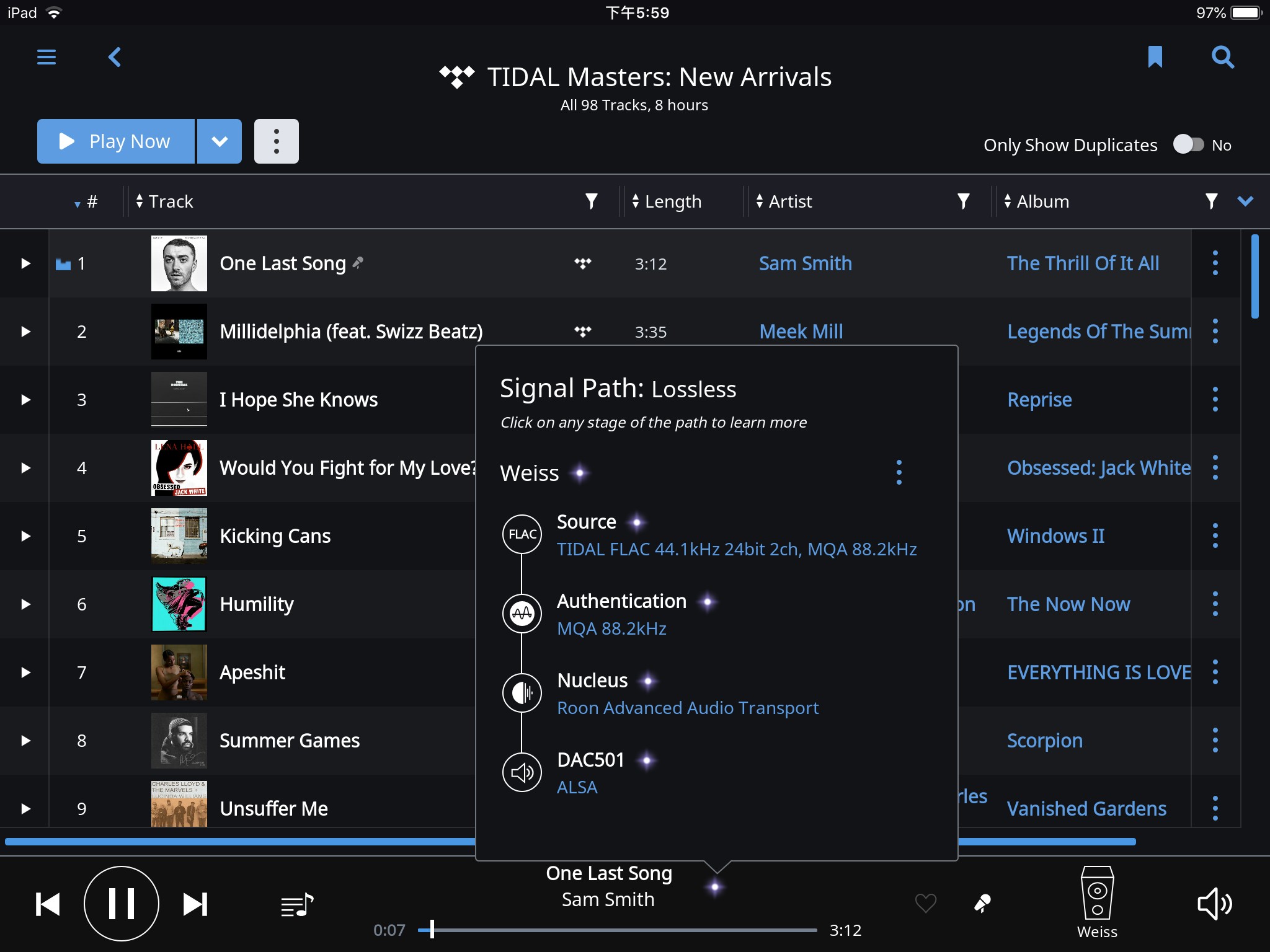Click One Last Song title in player bar
Screen dimensions: 1270x952
coord(609,873)
